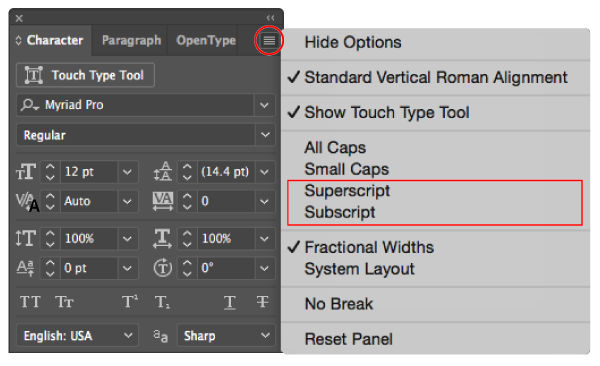The height and width of the screenshot is (366, 600).
Task: Toggle the Strikethrough T icon
Action: [262, 302]
